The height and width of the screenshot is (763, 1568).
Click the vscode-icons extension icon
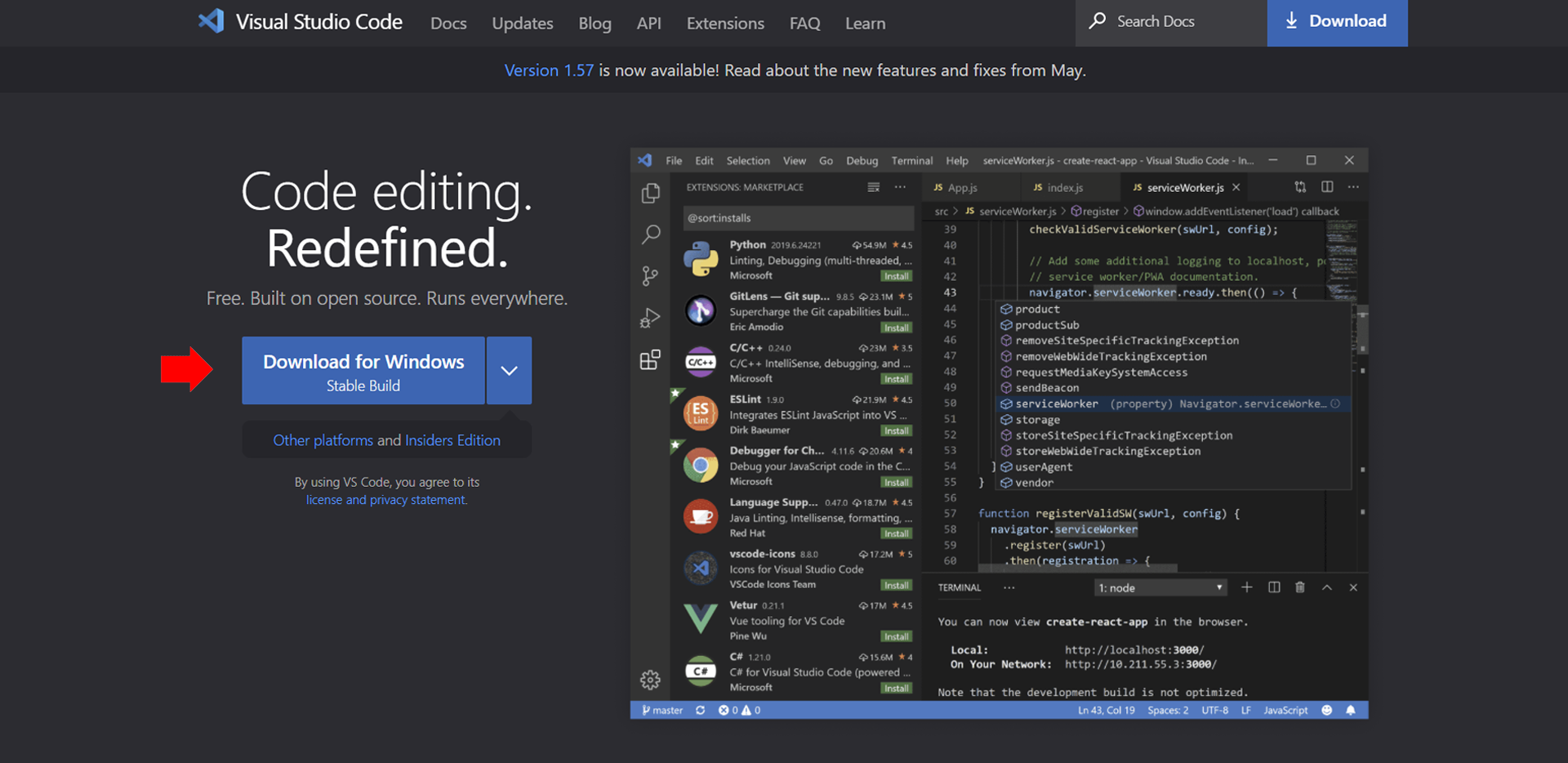tap(701, 568)
